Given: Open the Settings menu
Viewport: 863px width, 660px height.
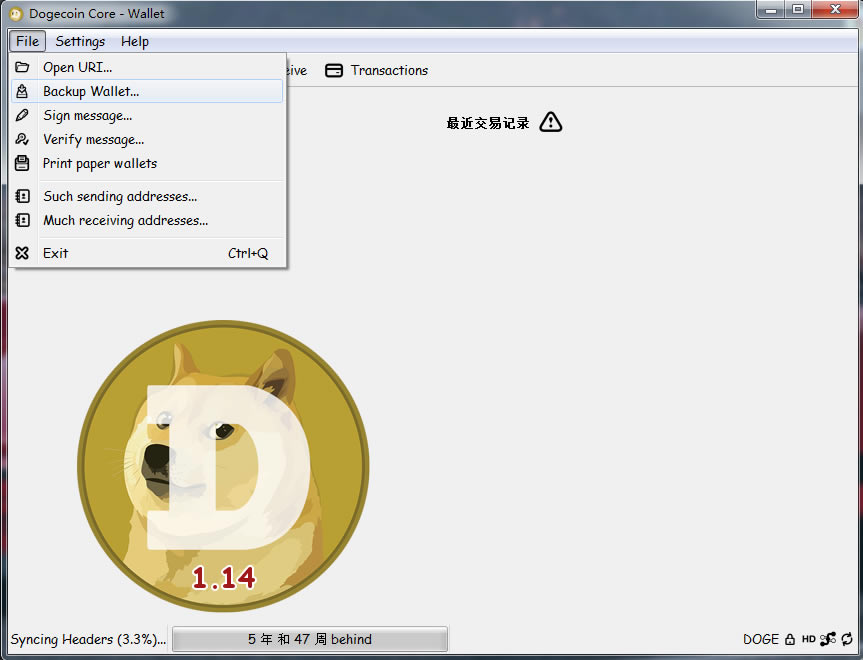Looking at the screenshot, I should (x=80, y=41).
